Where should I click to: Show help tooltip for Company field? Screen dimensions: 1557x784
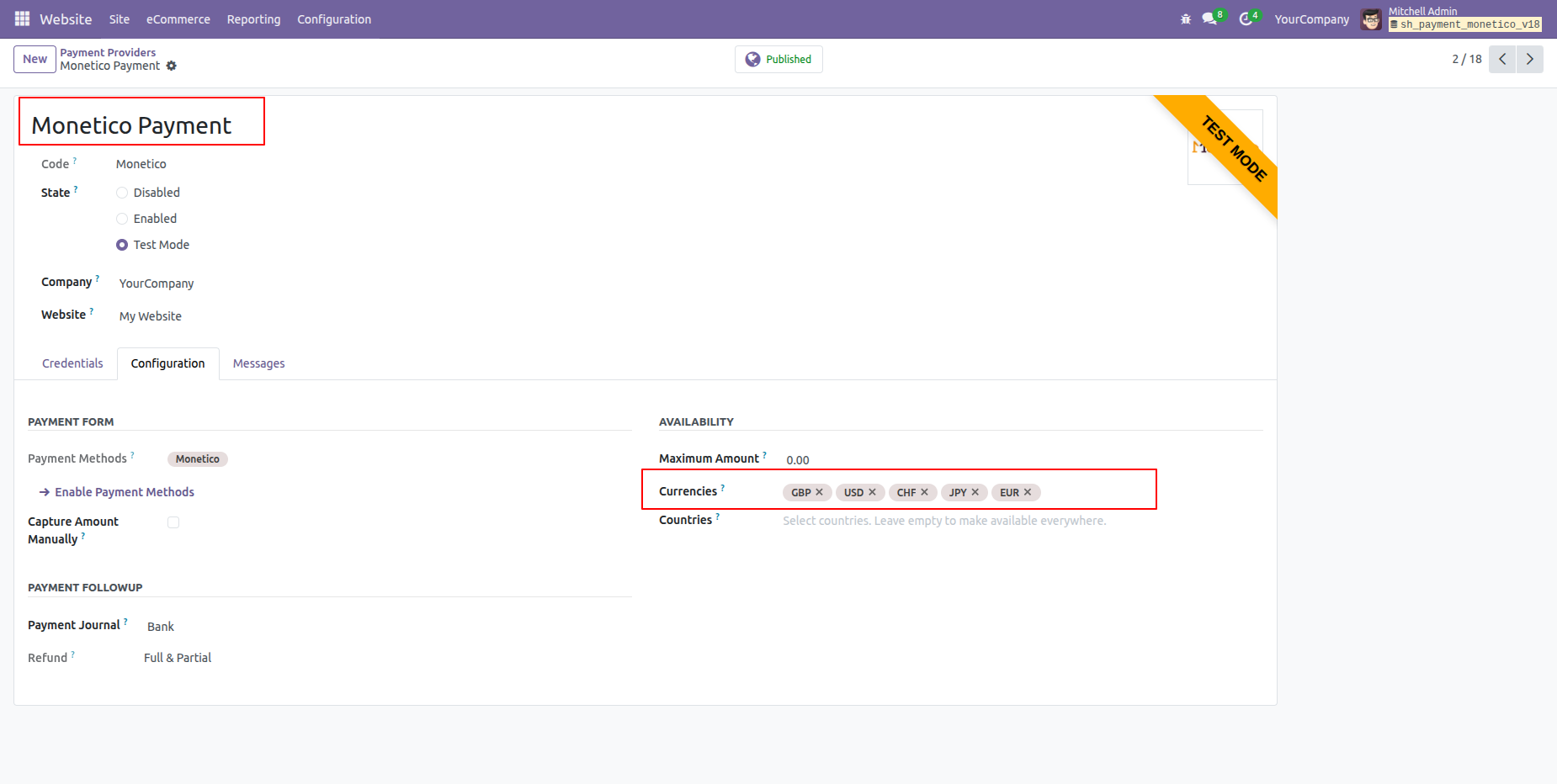tap(98, 278)
